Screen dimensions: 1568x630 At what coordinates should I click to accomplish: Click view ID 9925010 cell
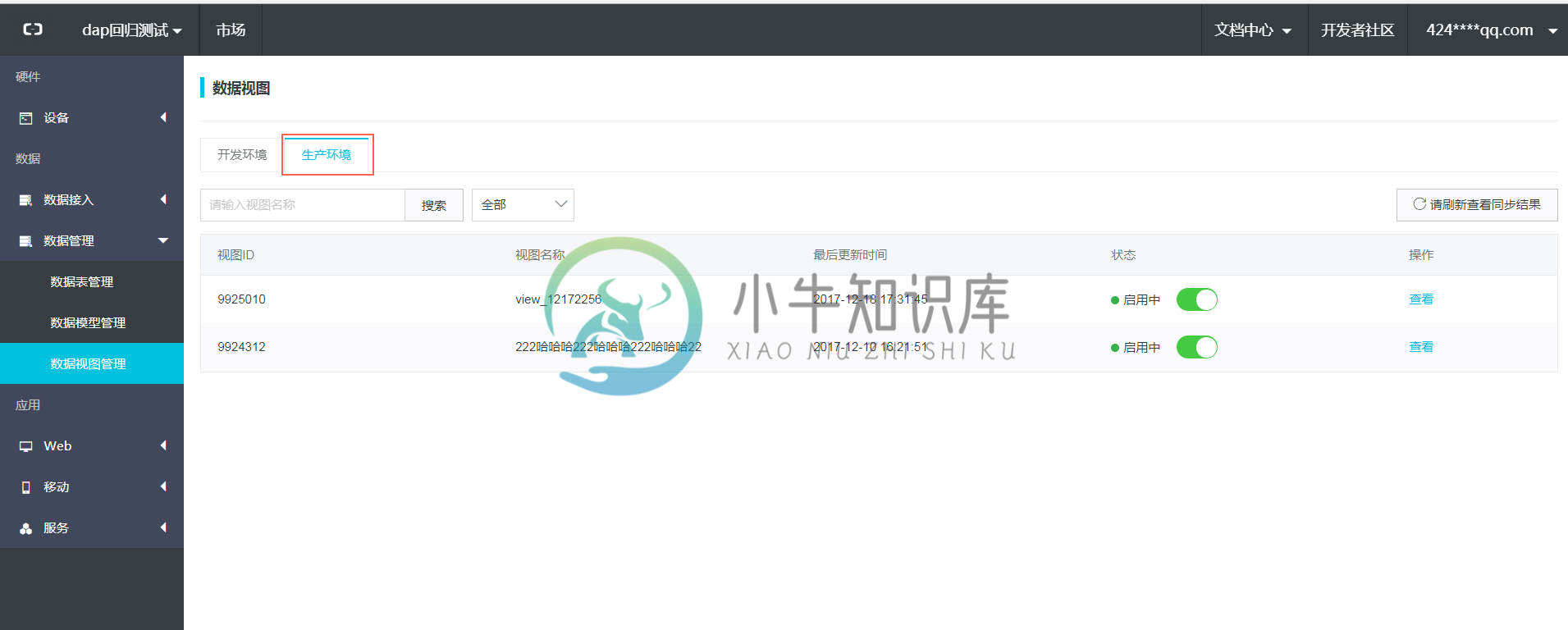[241, 299]
